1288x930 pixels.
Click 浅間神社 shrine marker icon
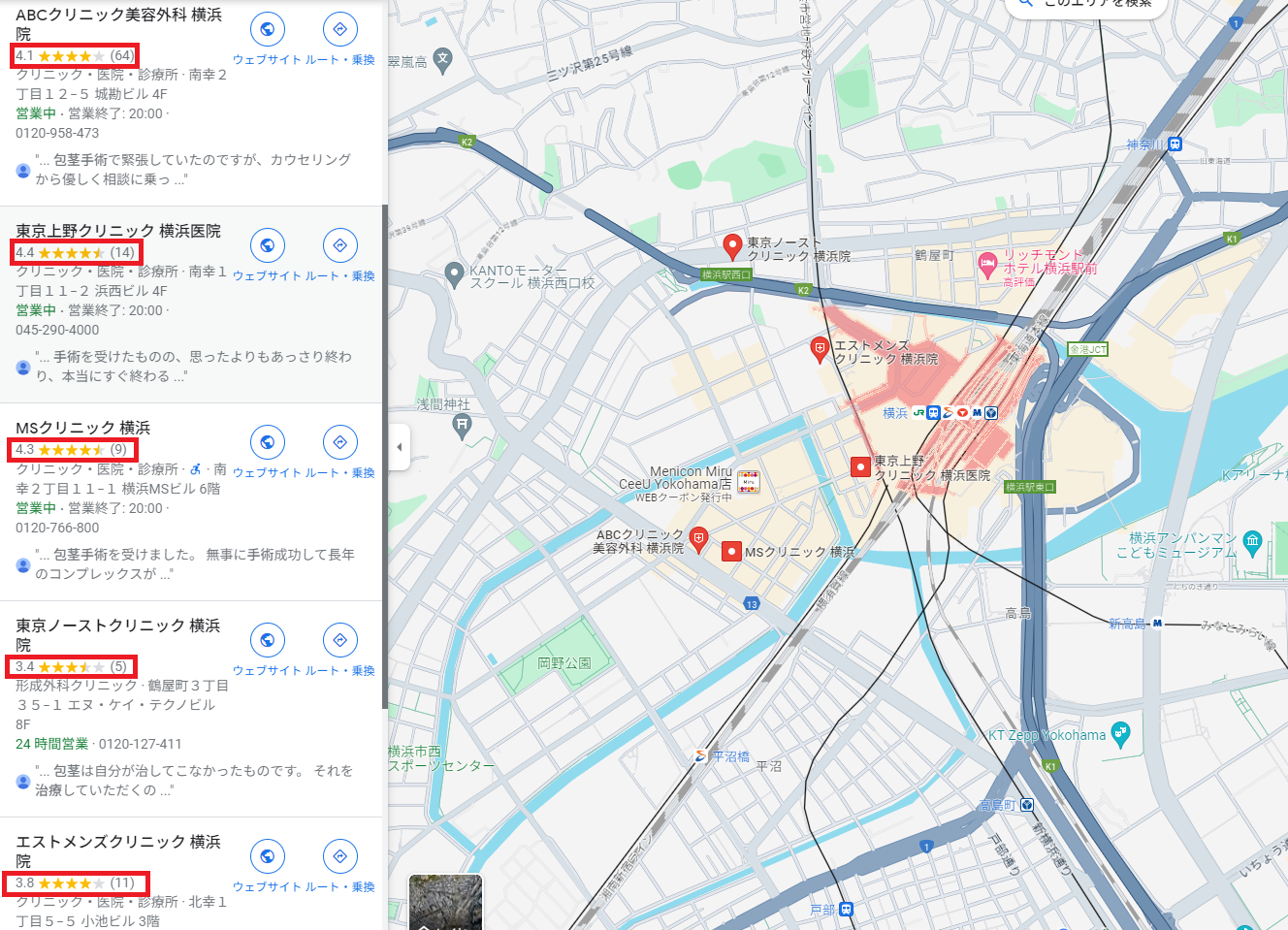coord(463,424)
